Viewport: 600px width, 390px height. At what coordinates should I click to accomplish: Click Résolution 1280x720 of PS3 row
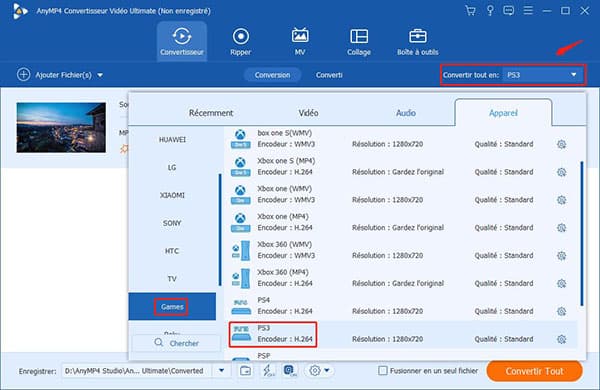coord(387,339)
